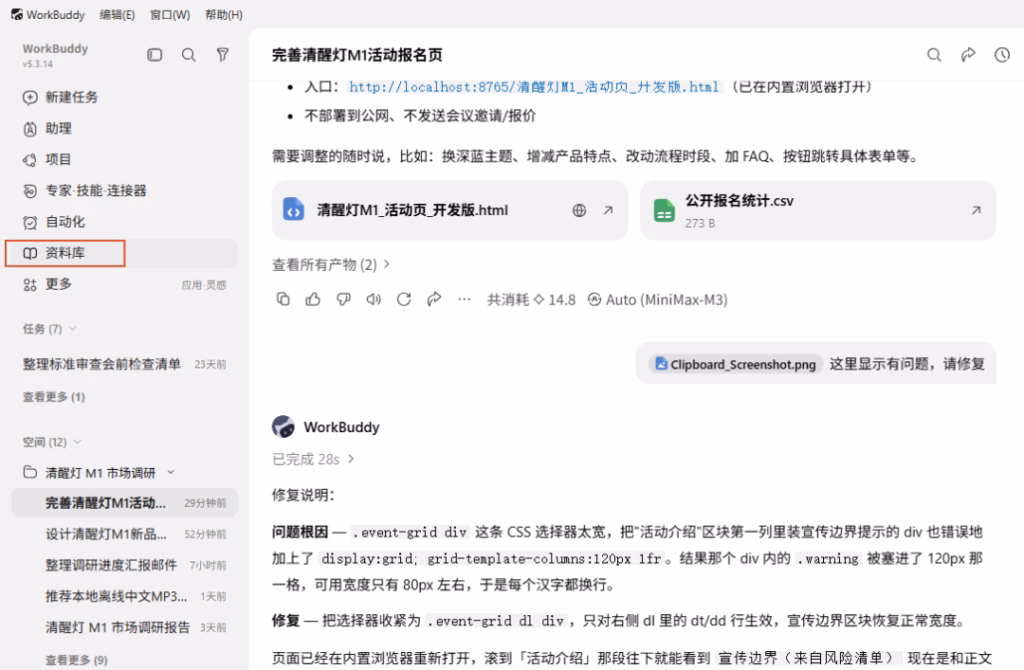Click the title 完善清醒灯M1活动报名页
Screen dimensions: 1024x670
pyautogui.click(x=357, y=56)
